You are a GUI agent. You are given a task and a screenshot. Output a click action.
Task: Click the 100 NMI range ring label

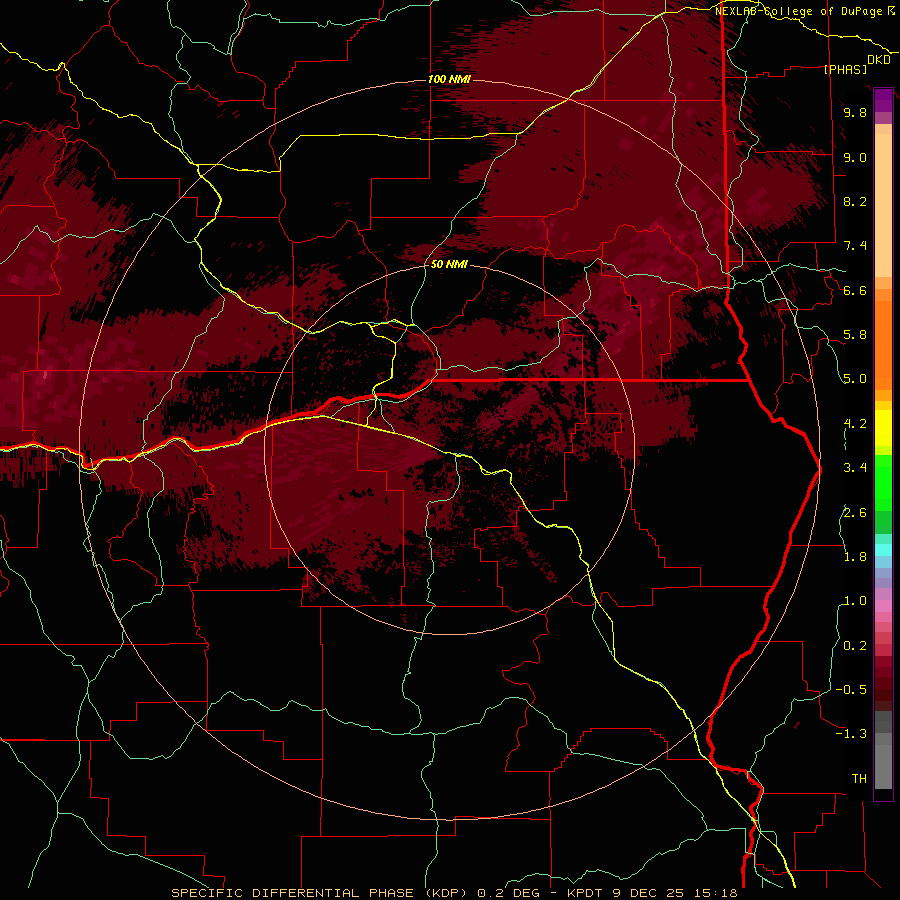pos(449,79)
